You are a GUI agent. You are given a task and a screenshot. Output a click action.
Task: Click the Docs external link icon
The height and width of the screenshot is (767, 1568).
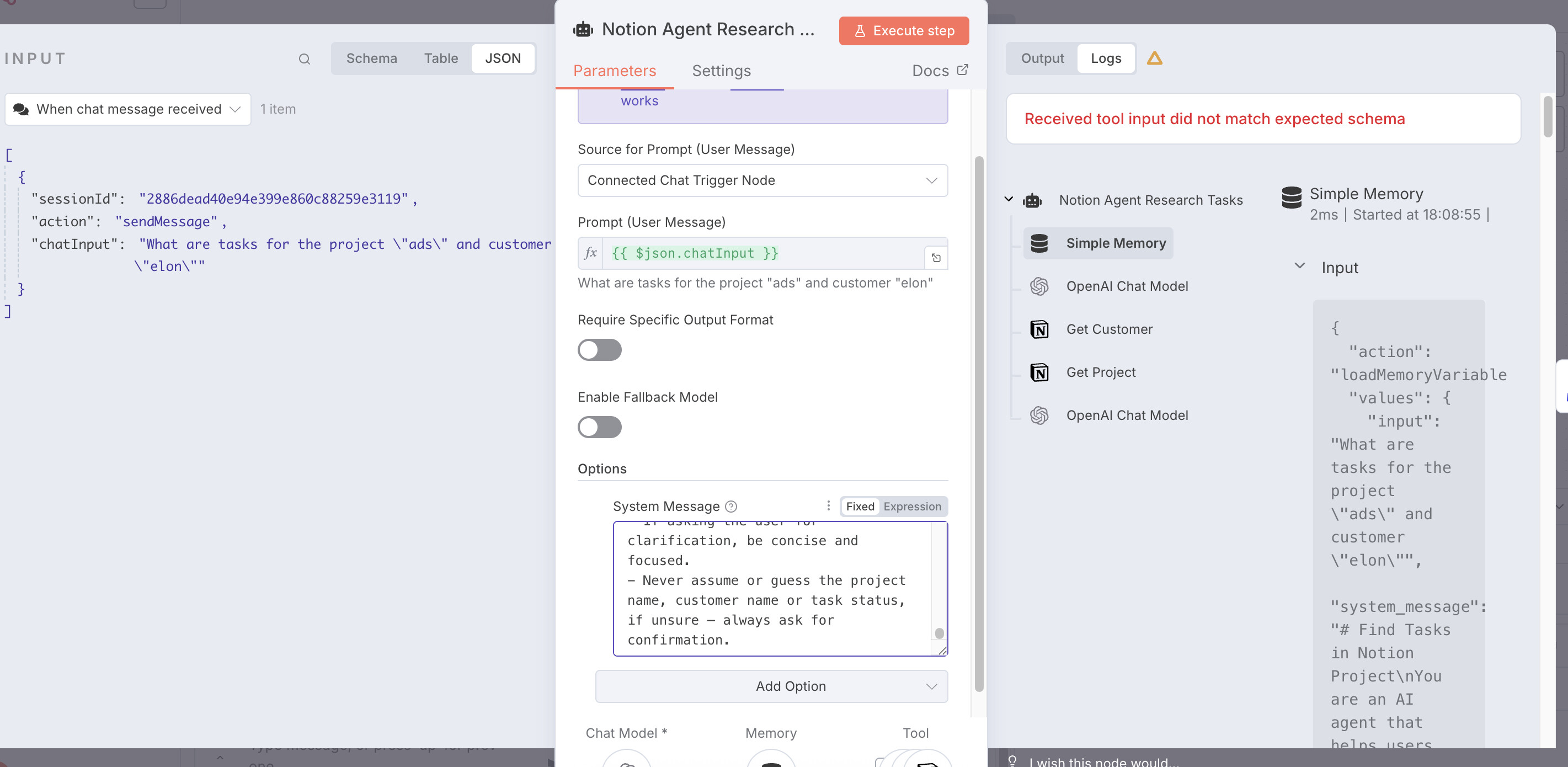(x=962, y=70)
